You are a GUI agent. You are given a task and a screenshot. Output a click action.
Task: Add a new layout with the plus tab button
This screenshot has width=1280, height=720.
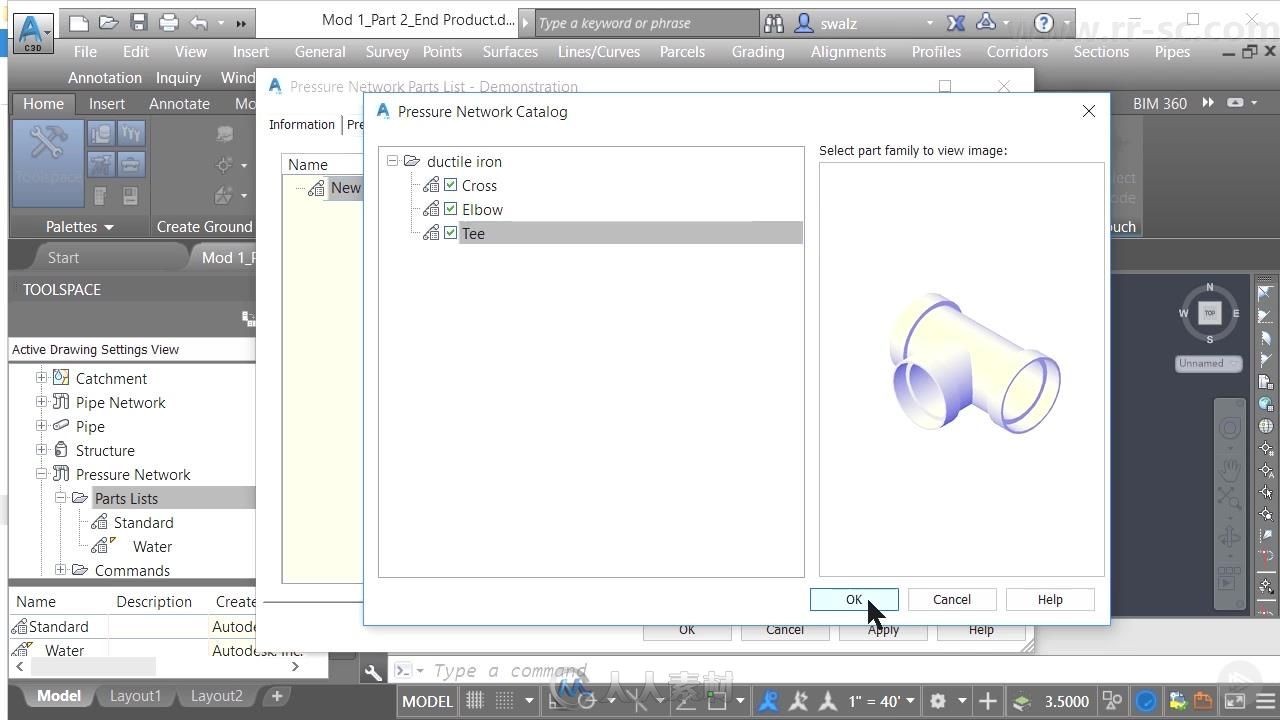[x=277, y=696]
